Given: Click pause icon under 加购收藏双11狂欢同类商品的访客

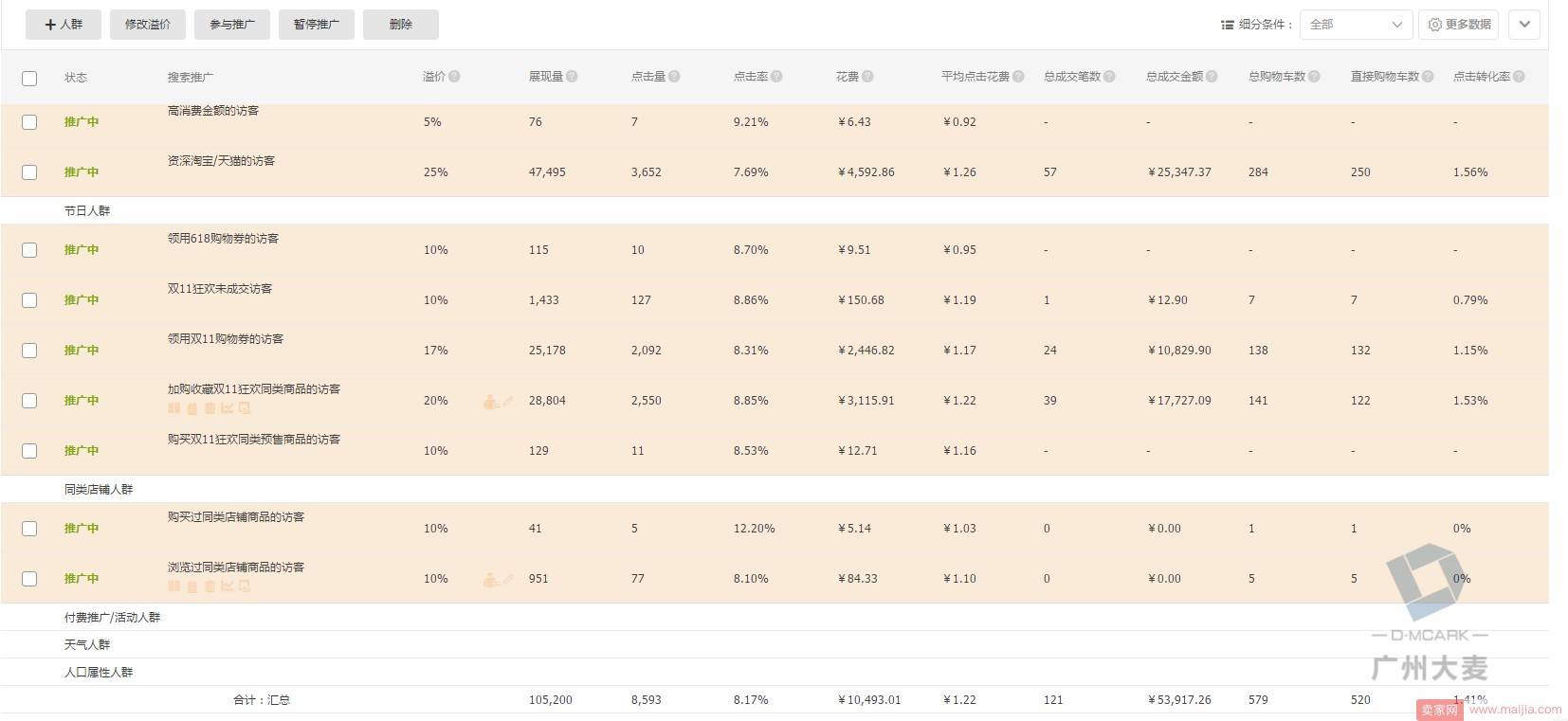Looking at the screenshot, I should tap(174, 408).
